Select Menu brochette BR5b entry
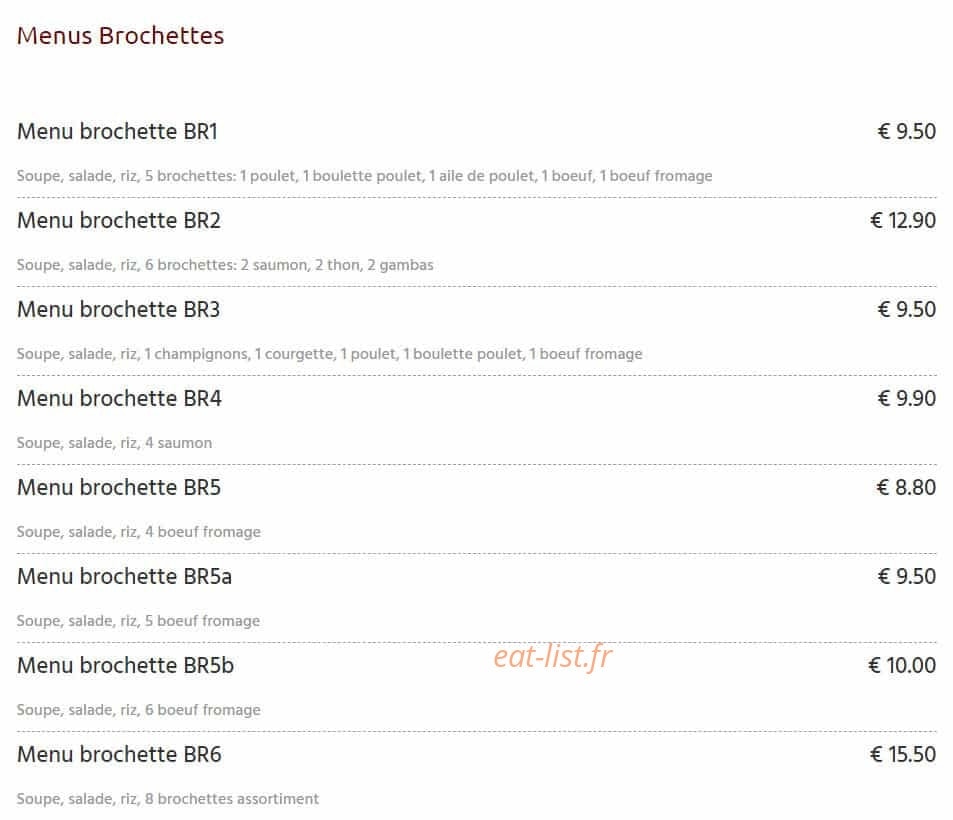The height and width of the screenshot is (820, 953). [125, 665]
